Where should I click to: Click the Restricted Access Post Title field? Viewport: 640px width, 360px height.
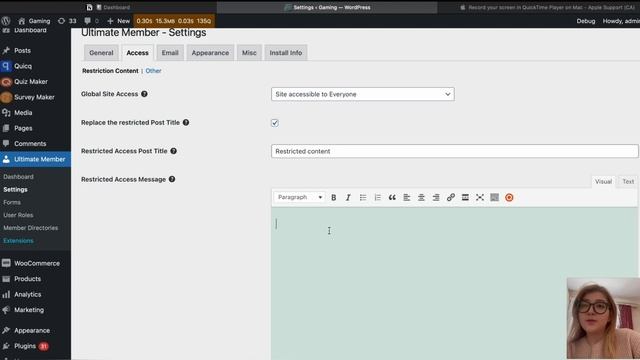454,151
